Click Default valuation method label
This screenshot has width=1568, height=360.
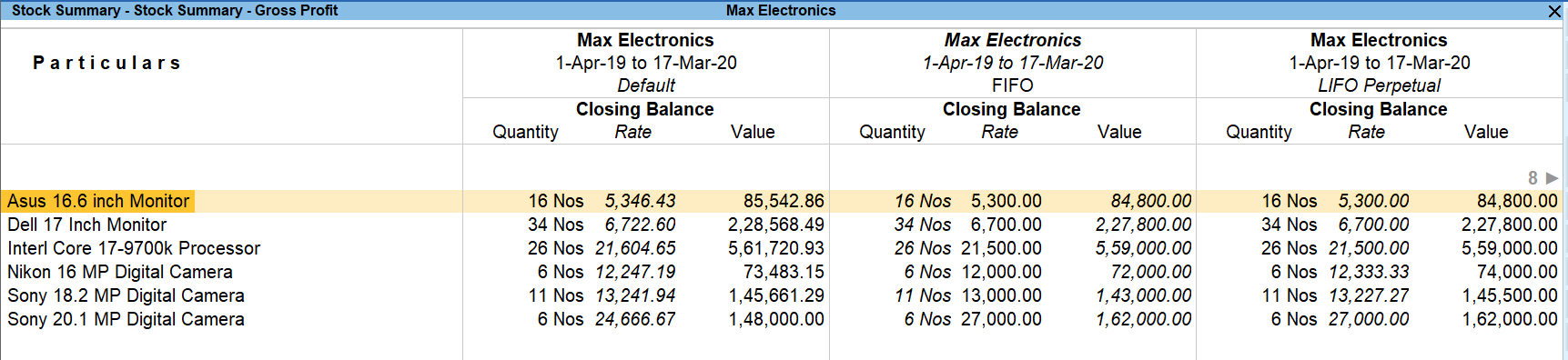pos(646,85)
